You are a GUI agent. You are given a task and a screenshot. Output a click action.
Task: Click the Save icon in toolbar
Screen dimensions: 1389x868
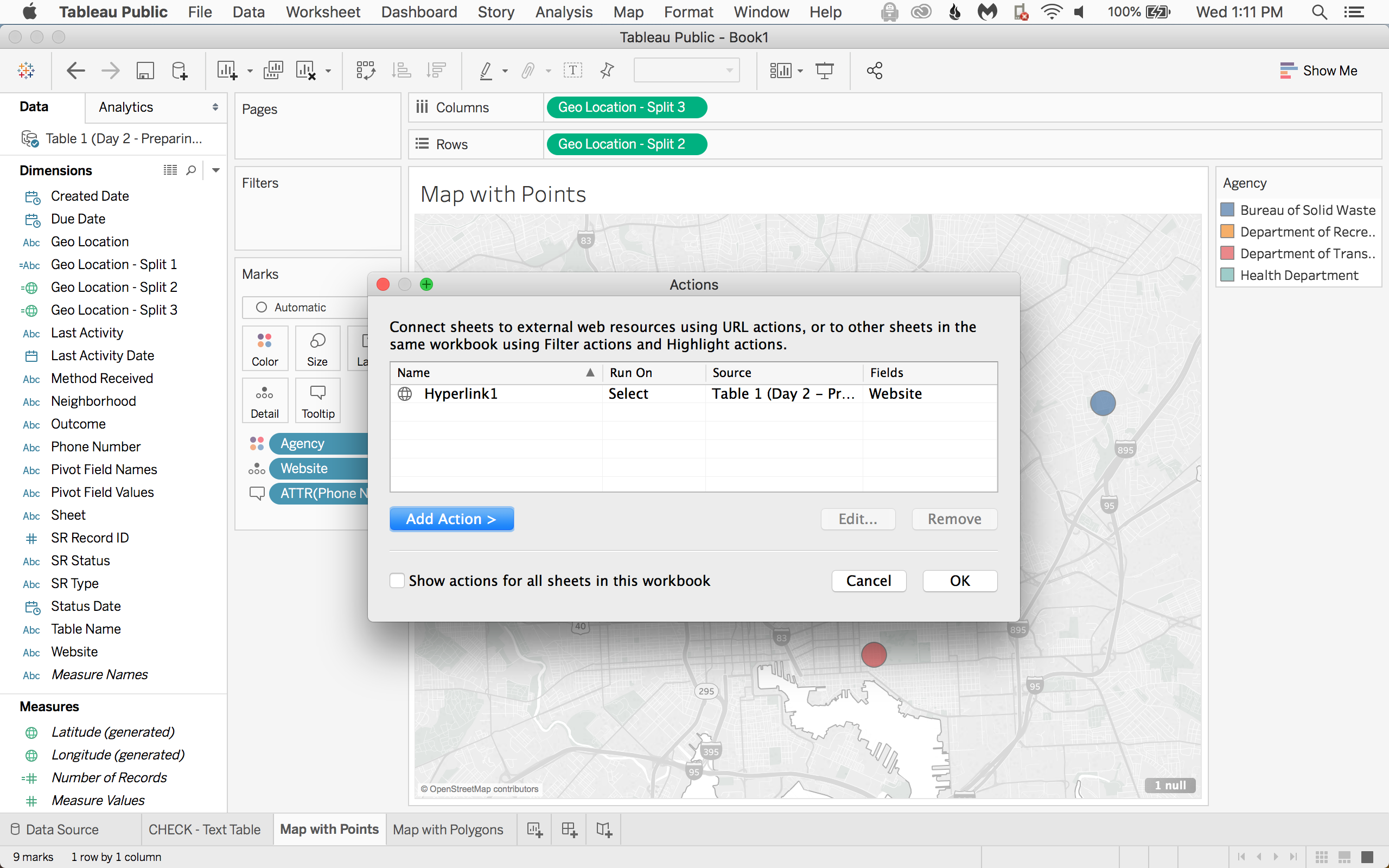pyautogui.click(x=145, y=71)
